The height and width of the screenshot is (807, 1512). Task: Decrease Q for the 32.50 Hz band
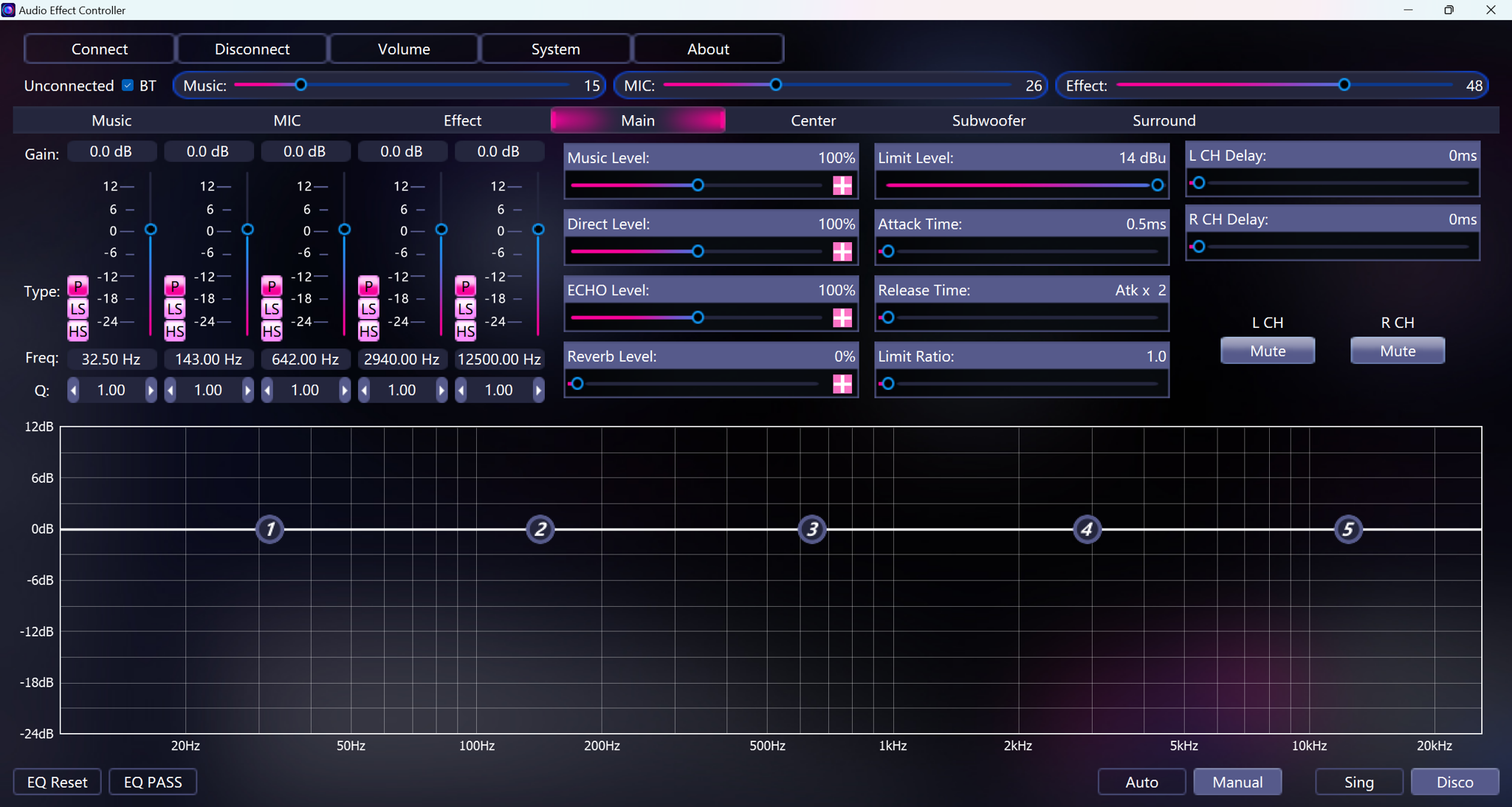(x=73, y=390)
